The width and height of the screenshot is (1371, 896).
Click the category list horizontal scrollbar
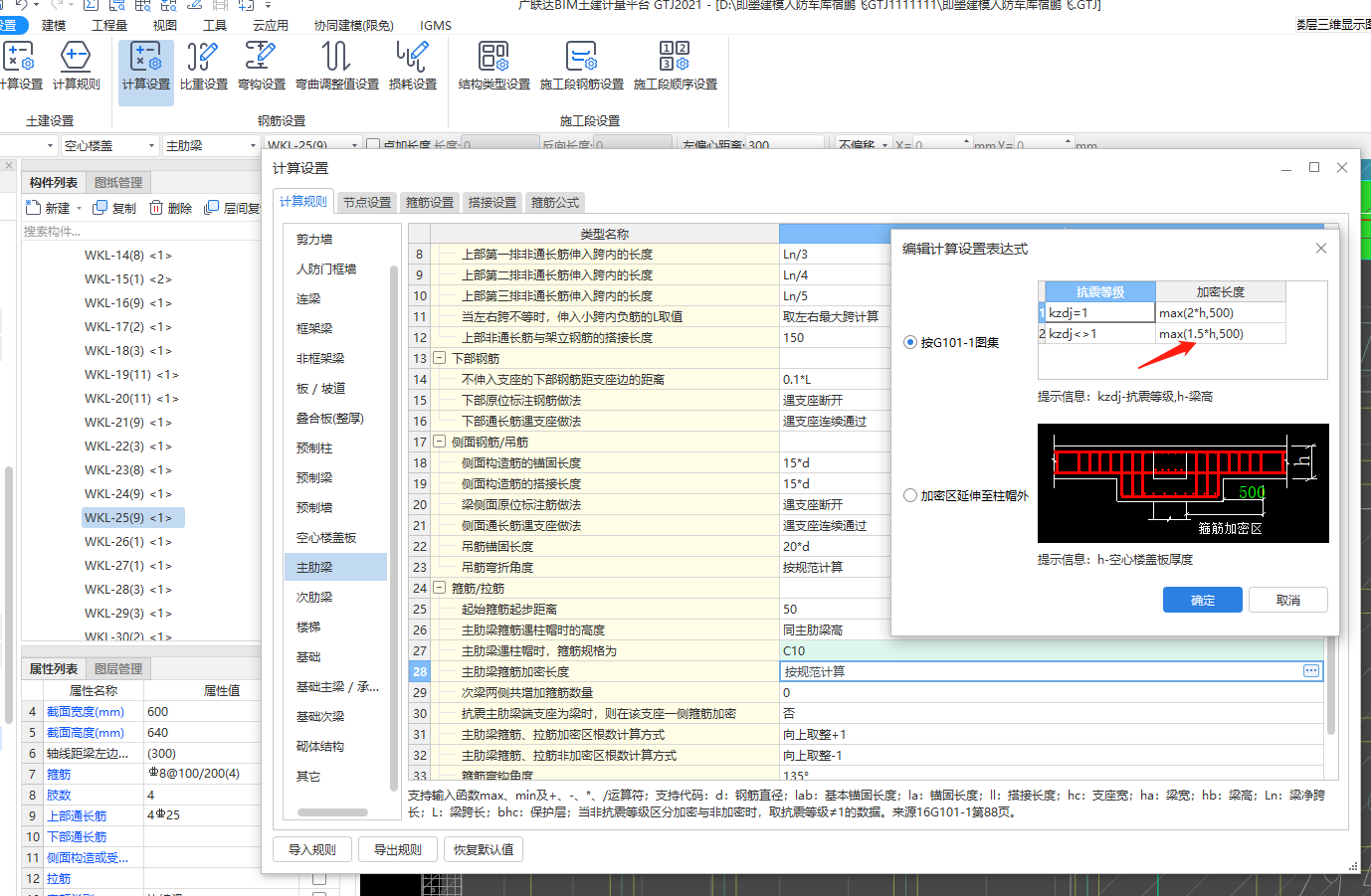332,812
